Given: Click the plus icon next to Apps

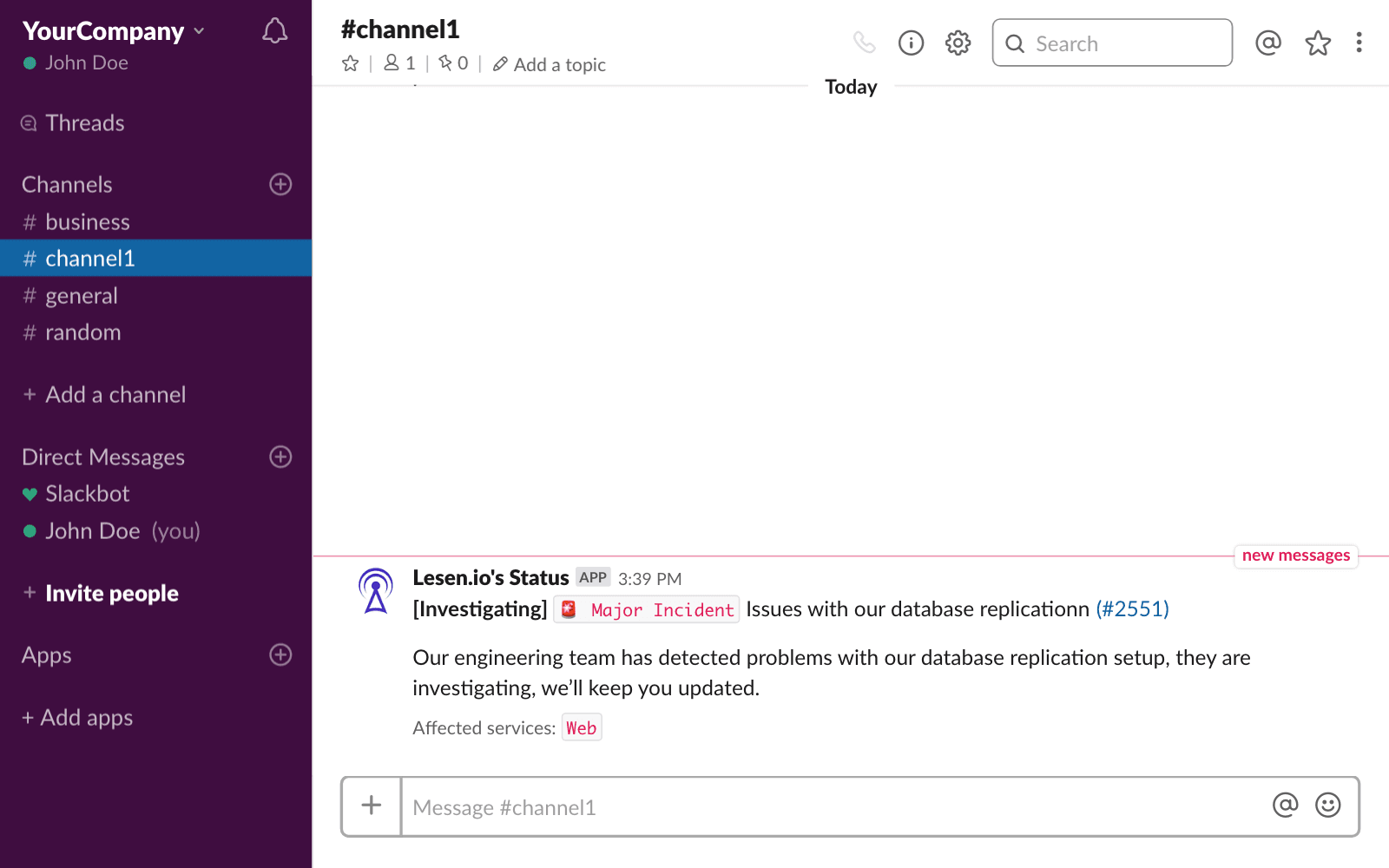Looking at the screenshot, I should [x=280, y=654].
